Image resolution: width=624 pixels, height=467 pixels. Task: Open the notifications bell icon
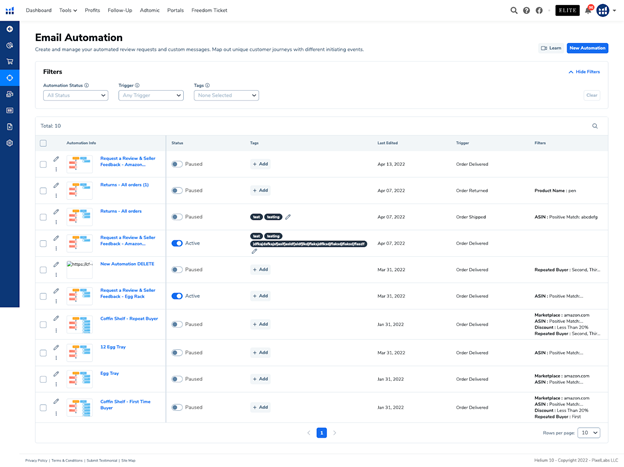coord(588,10)
